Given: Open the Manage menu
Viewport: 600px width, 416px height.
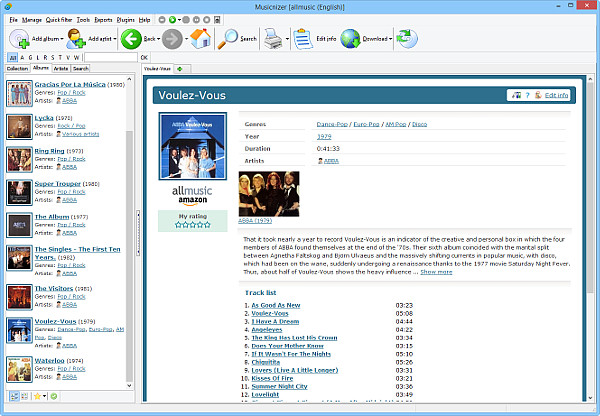Looking at the screenshot, I should point(32,20).
